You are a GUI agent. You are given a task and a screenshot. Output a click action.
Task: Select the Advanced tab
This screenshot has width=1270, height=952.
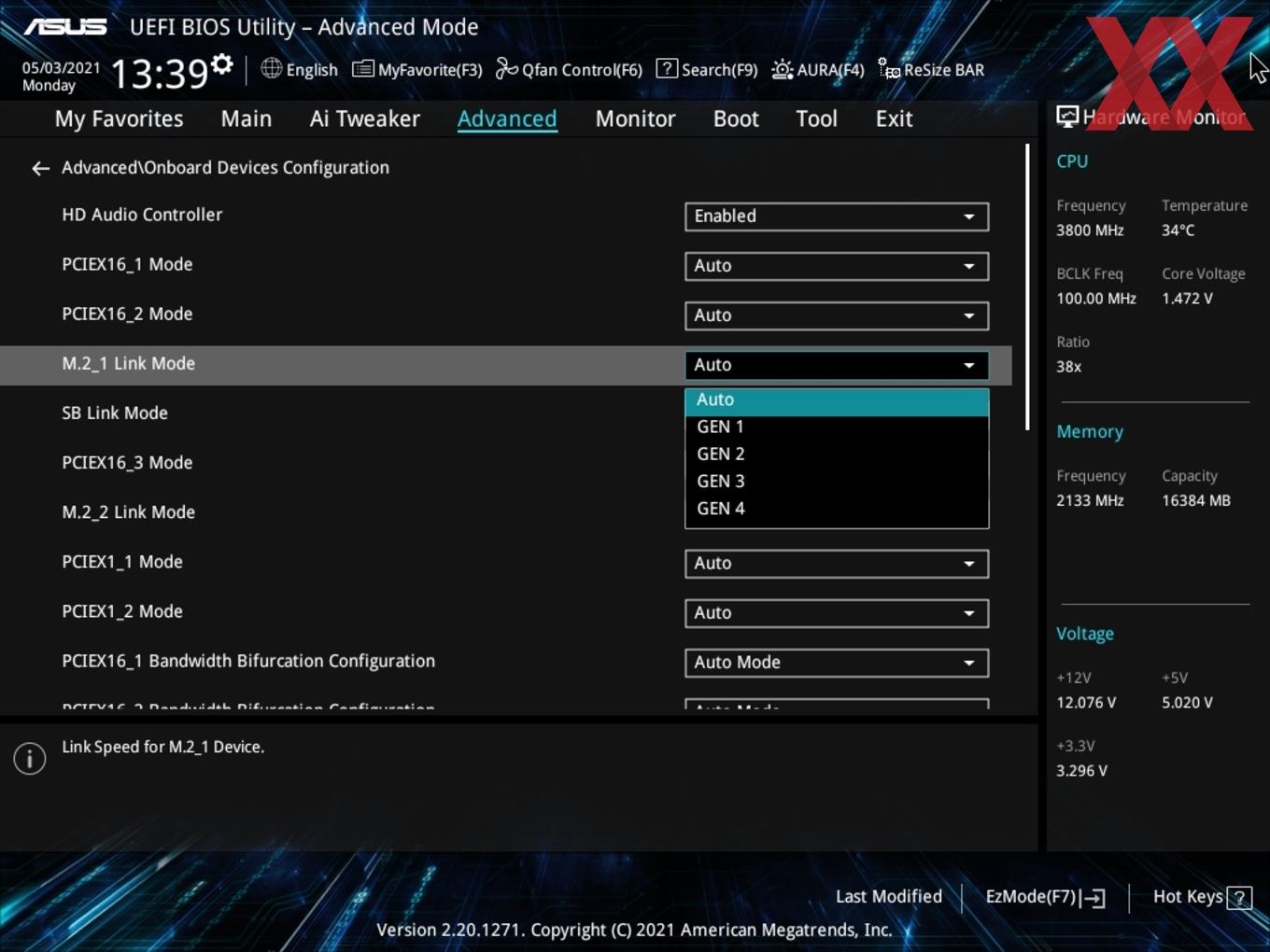tap(507, 119)
